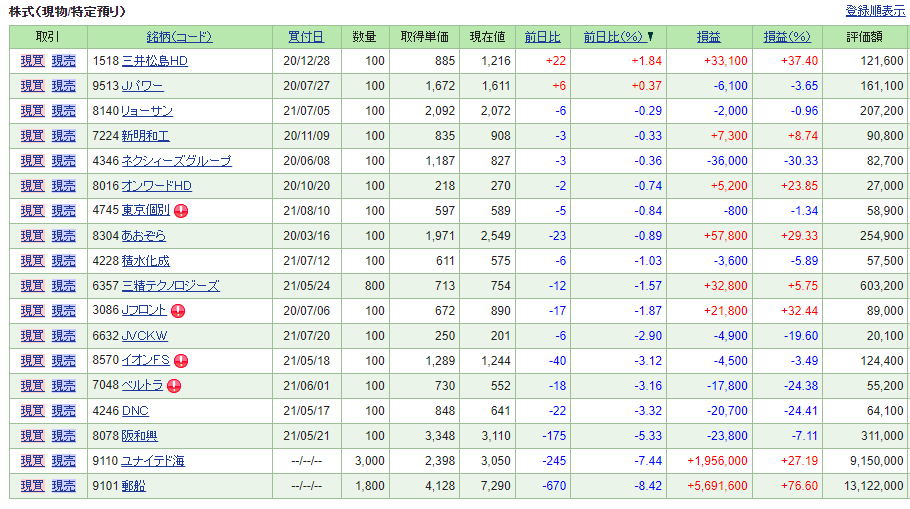Image resolution: width=910 pixels, height=509 pixels.
Task: Open stock 新明和工 details
Action: [x=145, y=136]
